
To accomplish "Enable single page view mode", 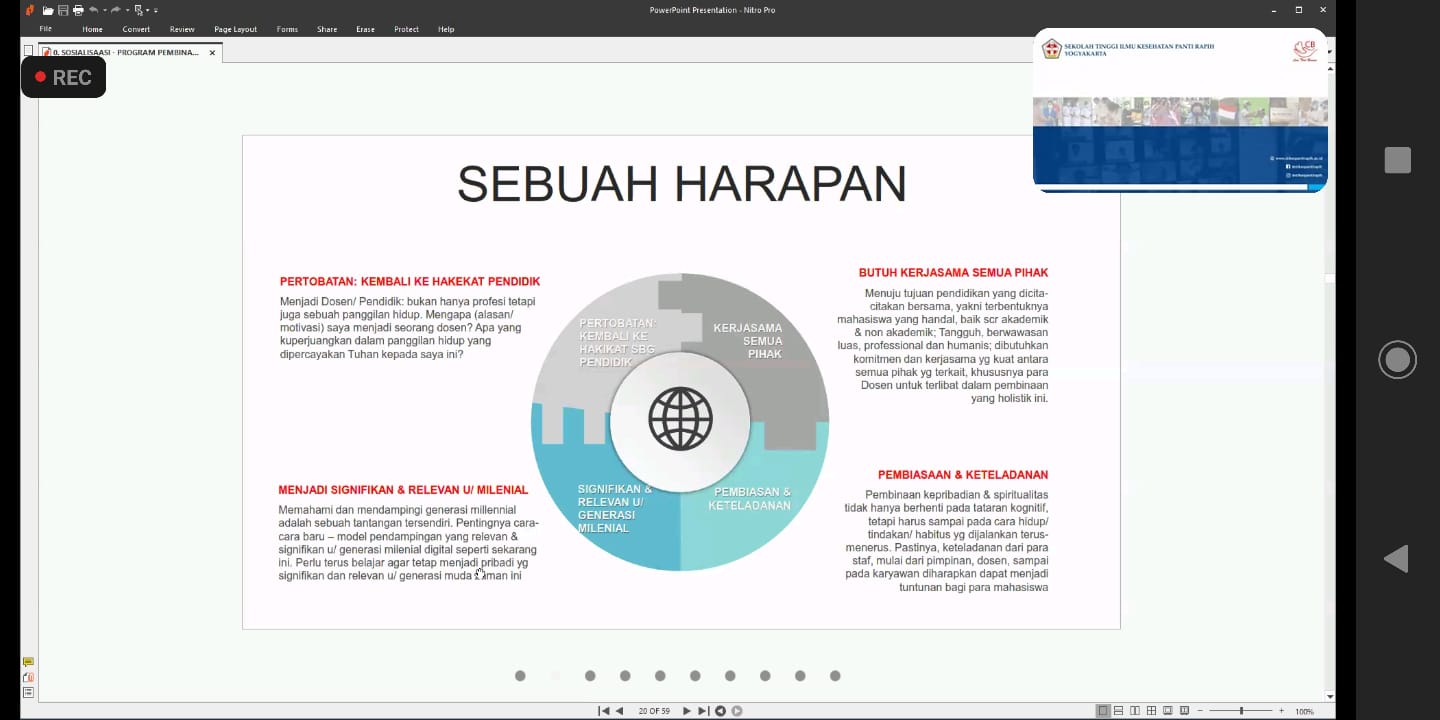I will click(1103, 711).
